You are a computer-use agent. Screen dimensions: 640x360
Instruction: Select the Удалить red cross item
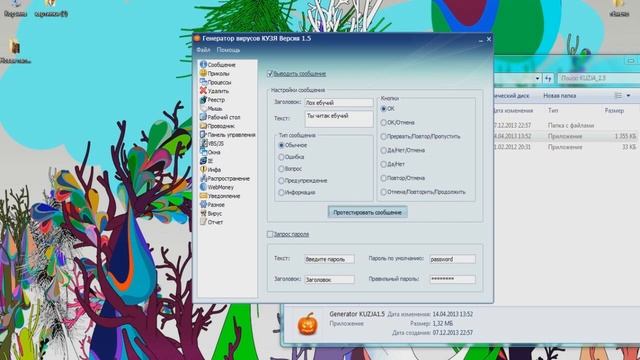(x=214, y=91)
